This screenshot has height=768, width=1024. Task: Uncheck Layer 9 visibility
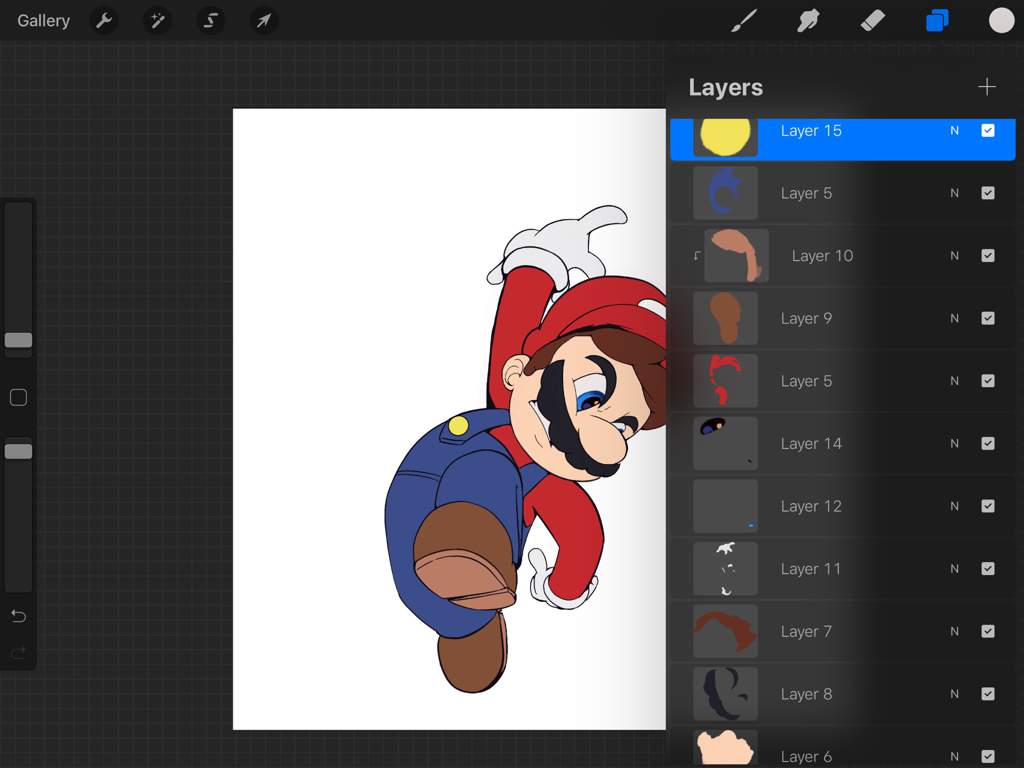(988, 319)
